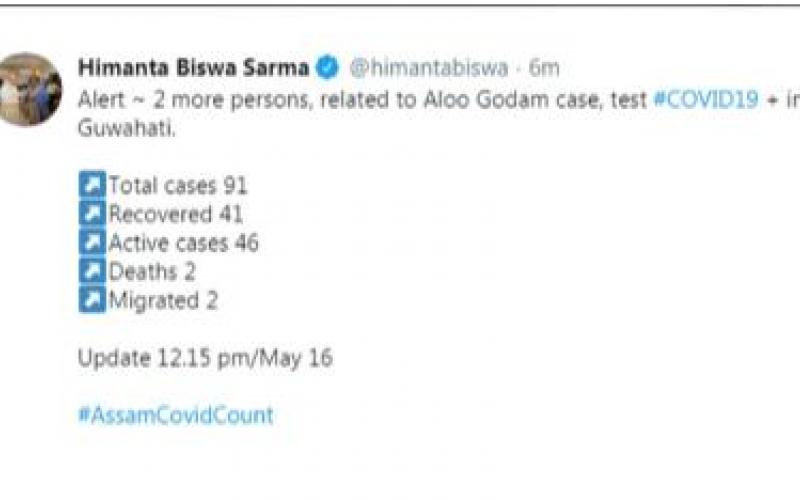Open the #AssamCovidCount hashtag
Viewport: 800px width, 500px height.
175,415
